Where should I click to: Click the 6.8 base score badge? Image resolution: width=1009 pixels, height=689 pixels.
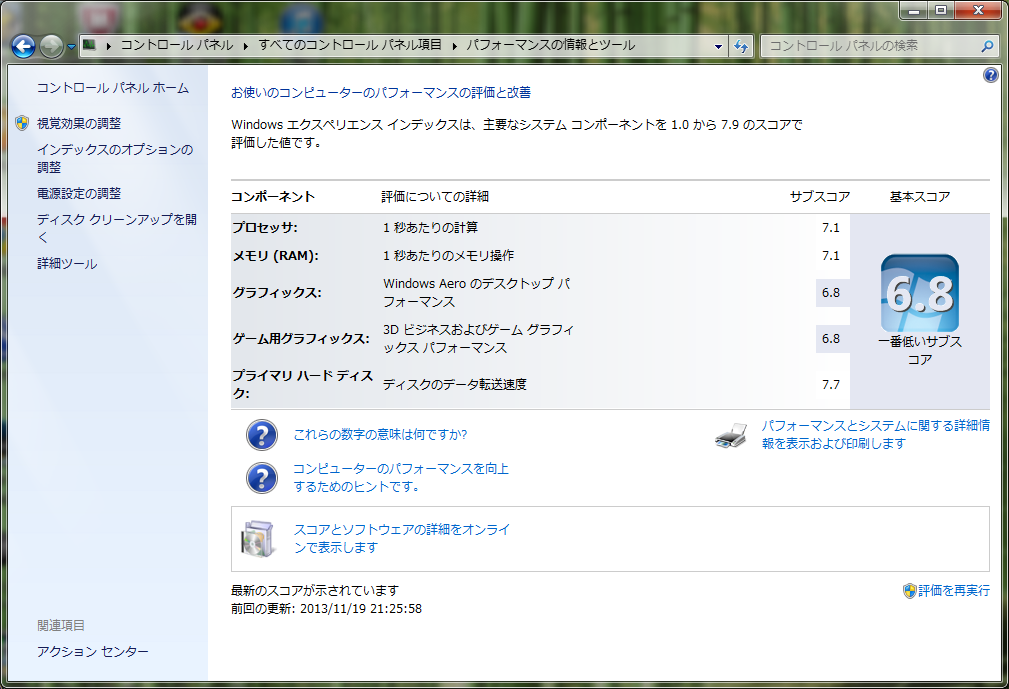click(920, 293)
